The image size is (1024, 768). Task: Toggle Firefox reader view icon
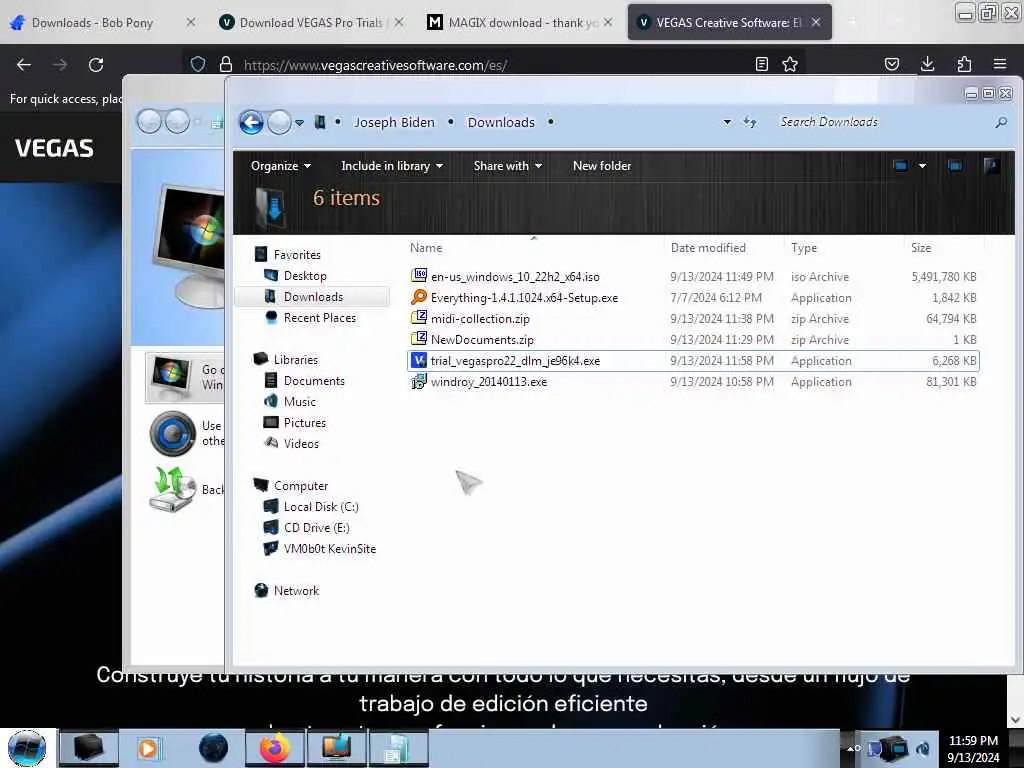coord(761,64)
